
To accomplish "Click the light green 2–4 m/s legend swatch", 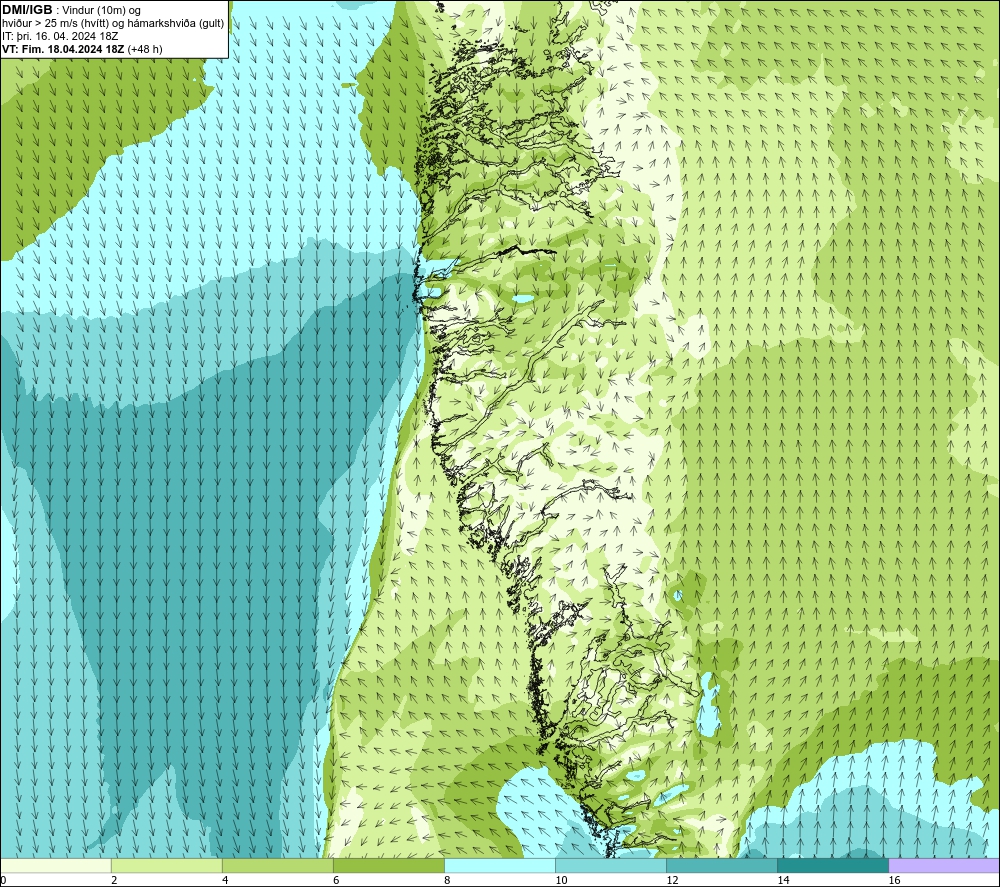I will point(166,865).
